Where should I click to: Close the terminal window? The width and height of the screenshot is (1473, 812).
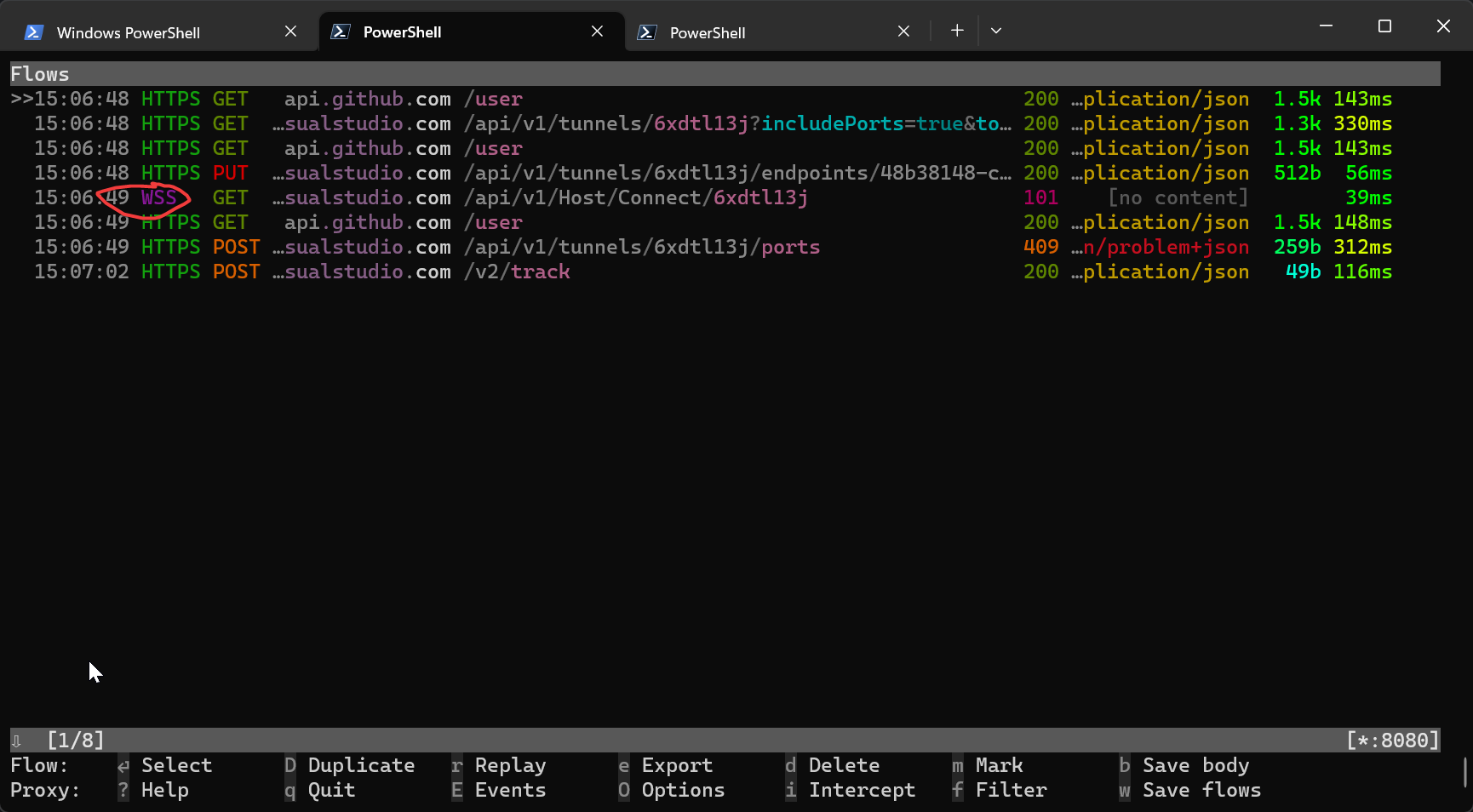(1443, 26)
